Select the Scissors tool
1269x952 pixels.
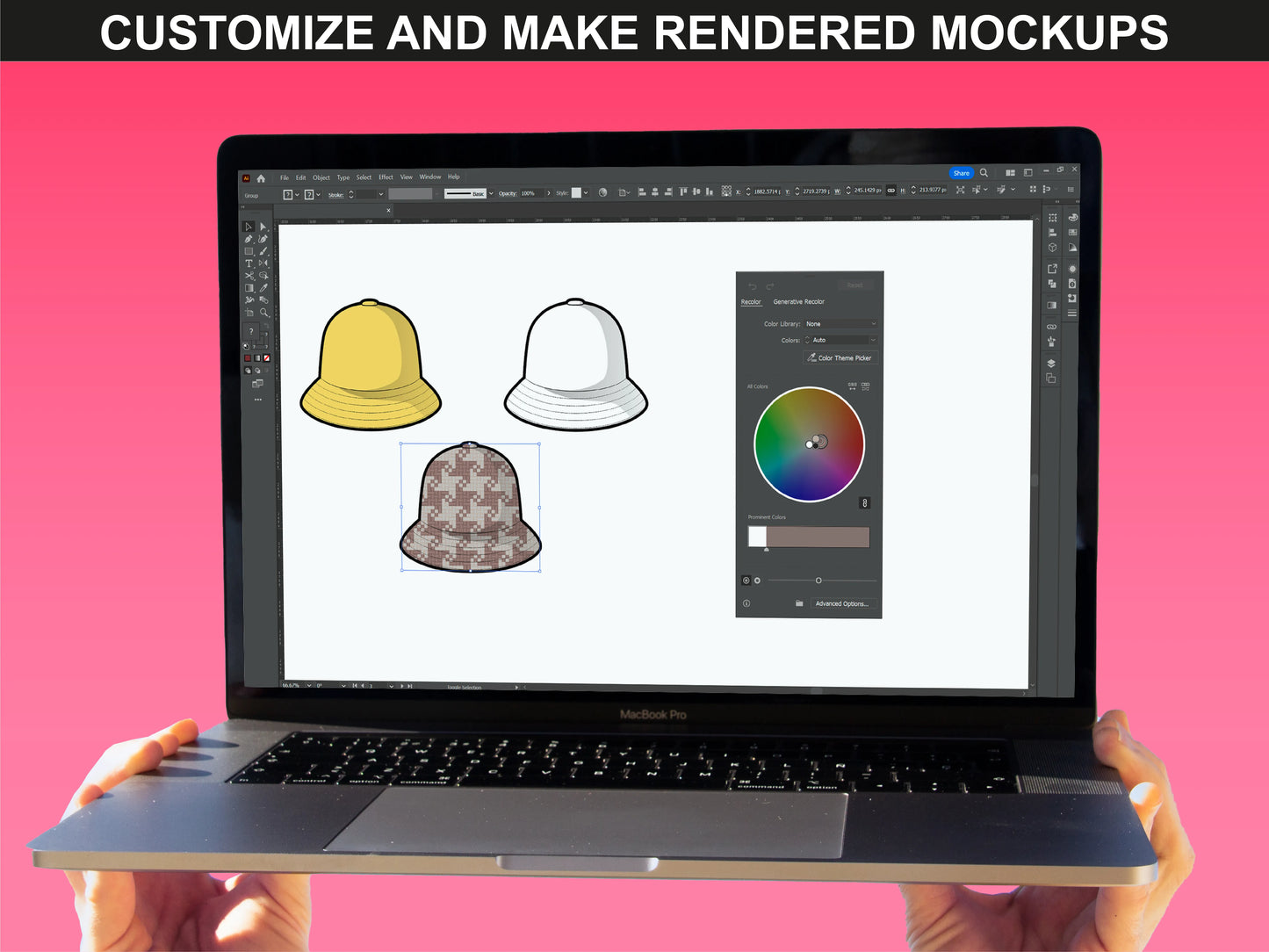(x=249, y=276)
